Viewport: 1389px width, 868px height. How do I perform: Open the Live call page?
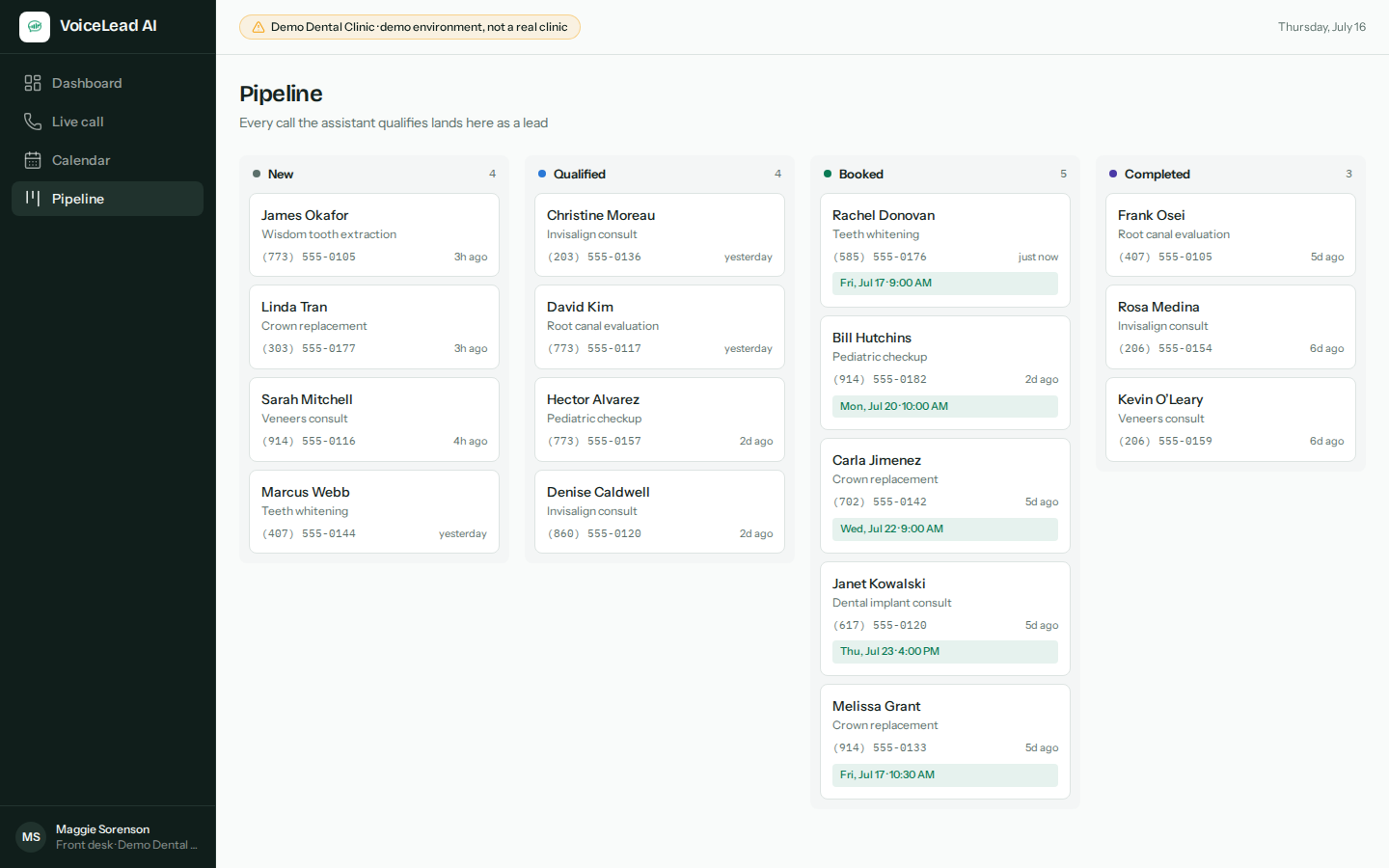(x=107, y=122)
